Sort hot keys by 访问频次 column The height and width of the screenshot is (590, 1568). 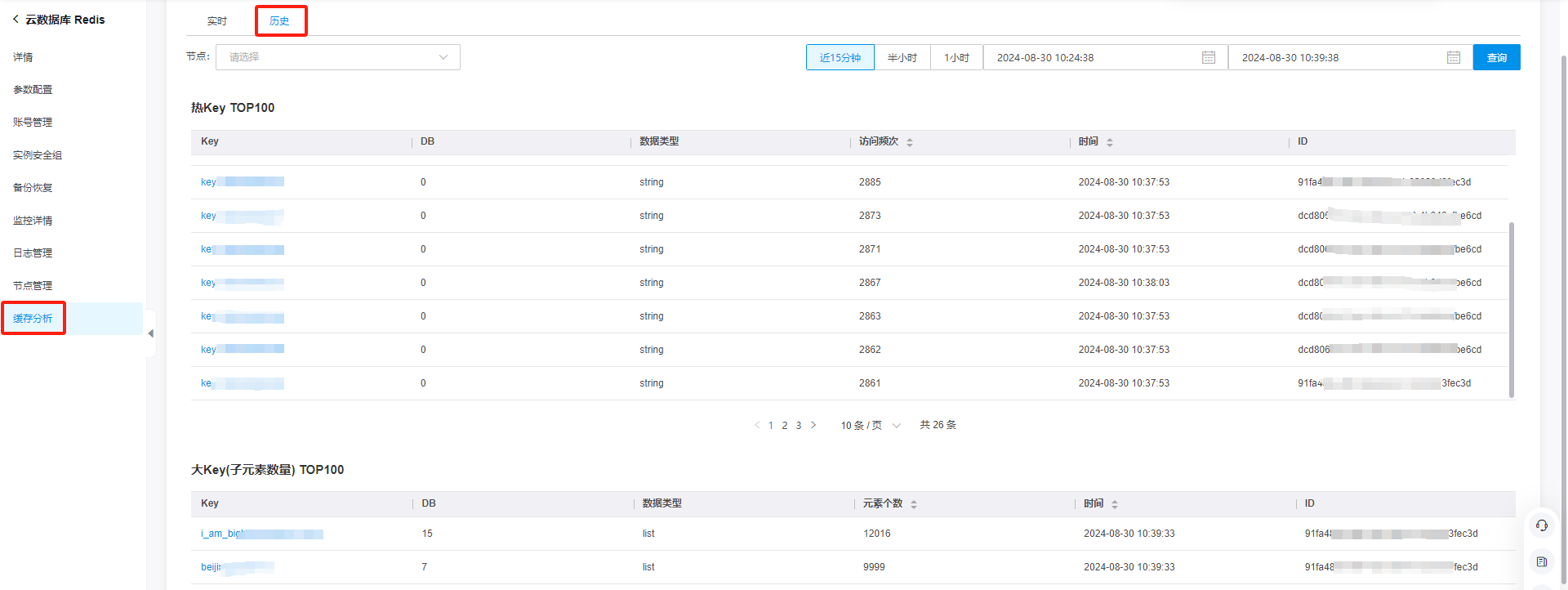pyautogui.click(x=910, y=142)
